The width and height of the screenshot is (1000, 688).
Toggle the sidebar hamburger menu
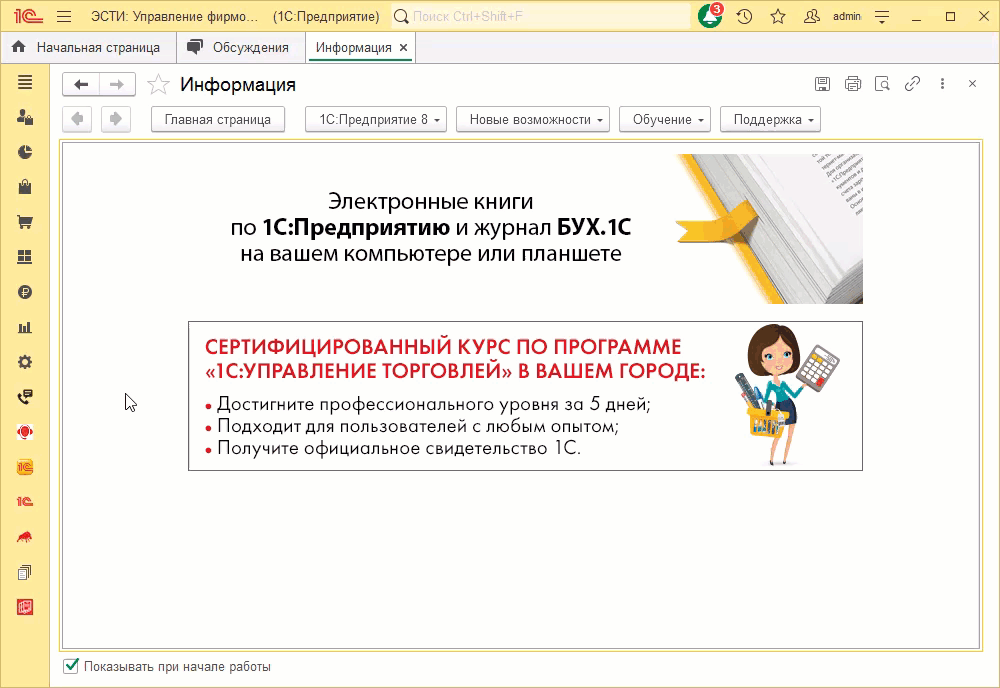click(24, 84)
